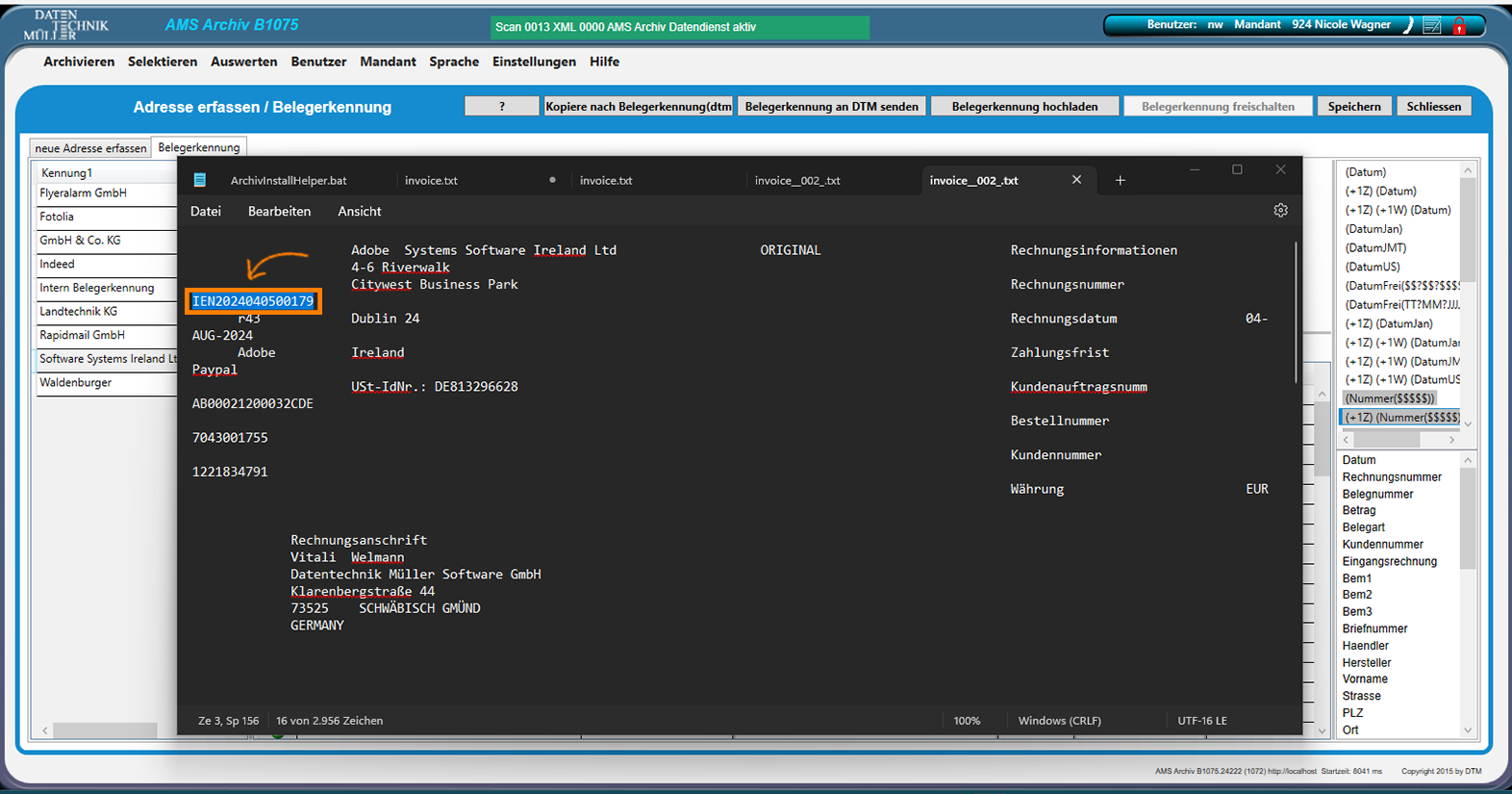Open Notepad settings gear icon
The width and height of the screenshot is (1512, 794).
(1280, 211)
